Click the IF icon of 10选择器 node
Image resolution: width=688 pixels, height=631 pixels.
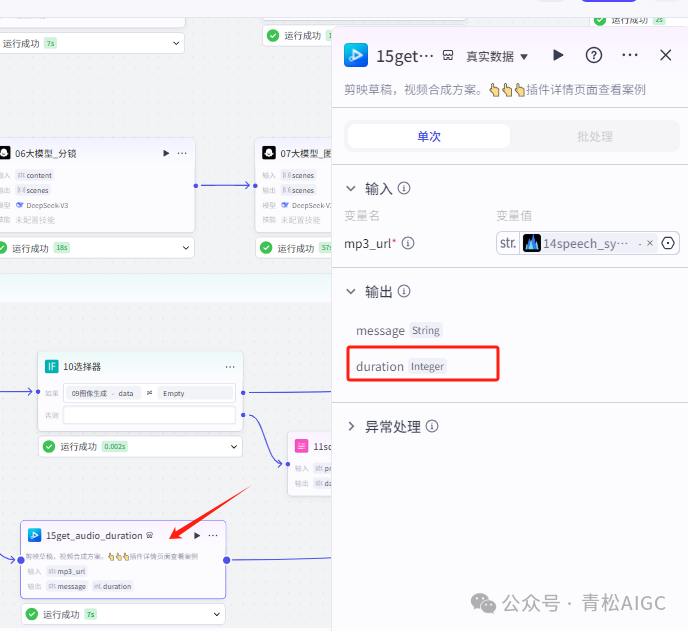pos(51,366)
